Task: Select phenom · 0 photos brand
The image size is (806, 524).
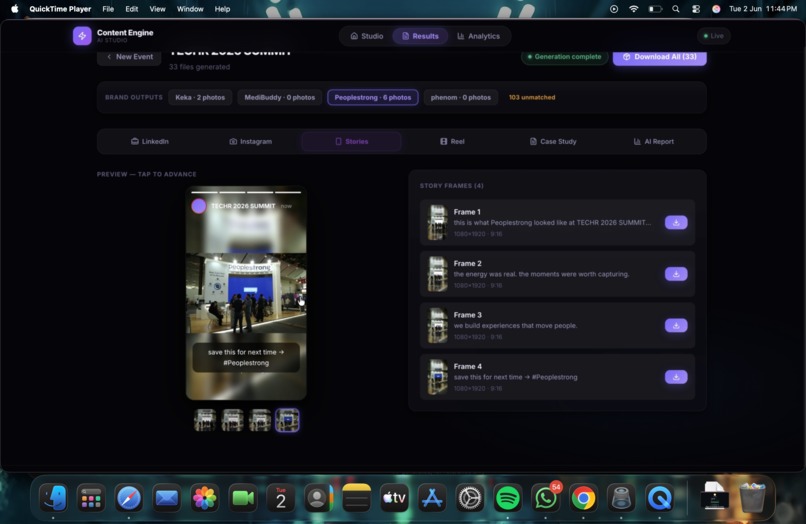Action: pos(461,97)
